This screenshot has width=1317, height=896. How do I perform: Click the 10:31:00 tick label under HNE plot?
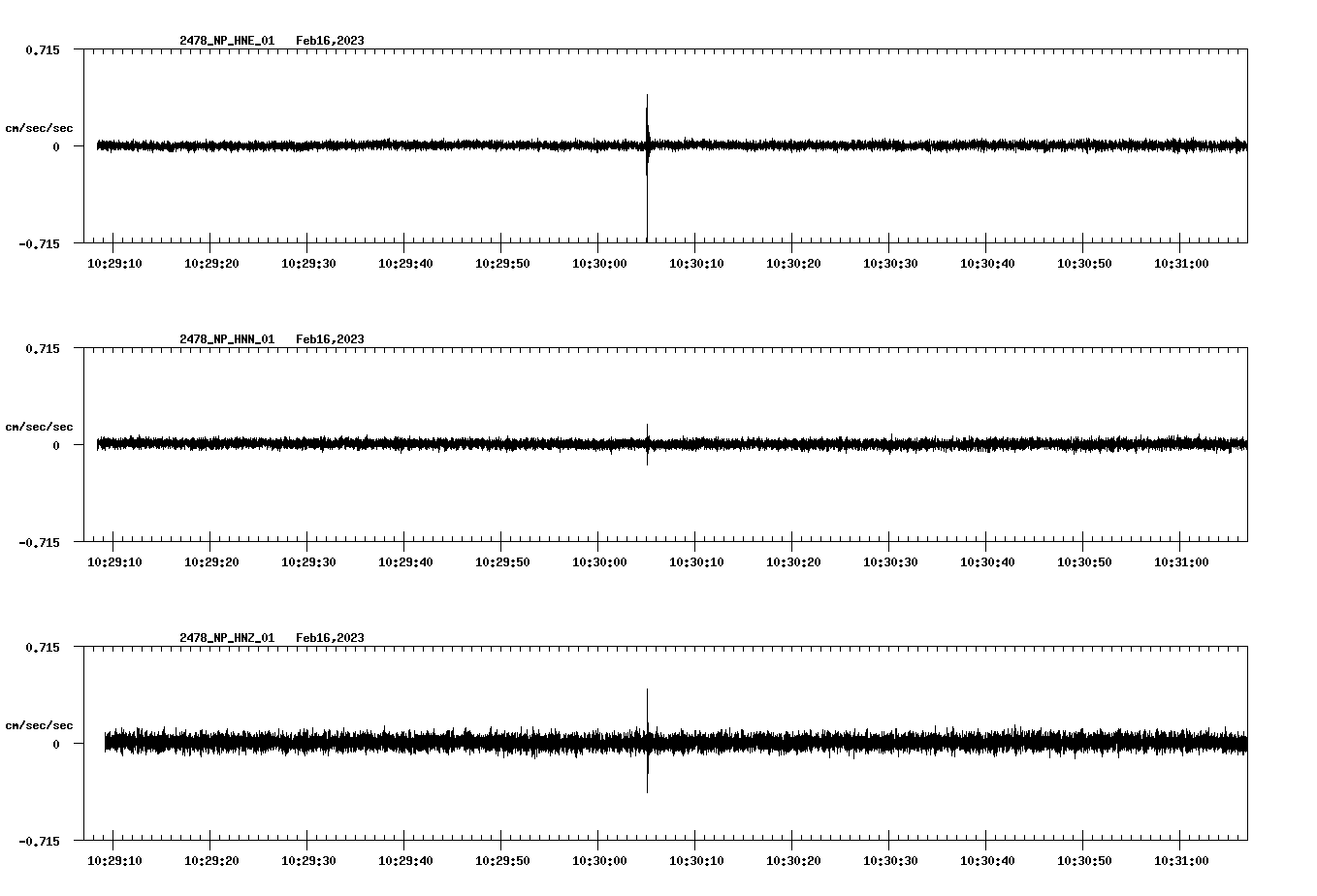tap(1181, 264)
